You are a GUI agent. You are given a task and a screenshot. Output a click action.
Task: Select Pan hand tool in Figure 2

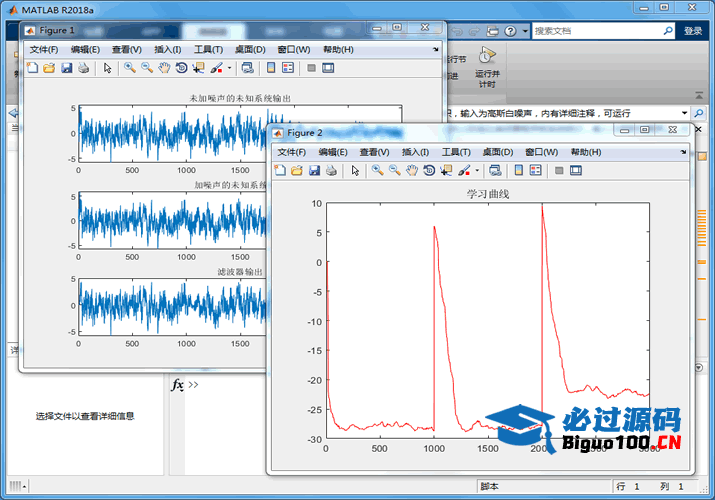412,170
